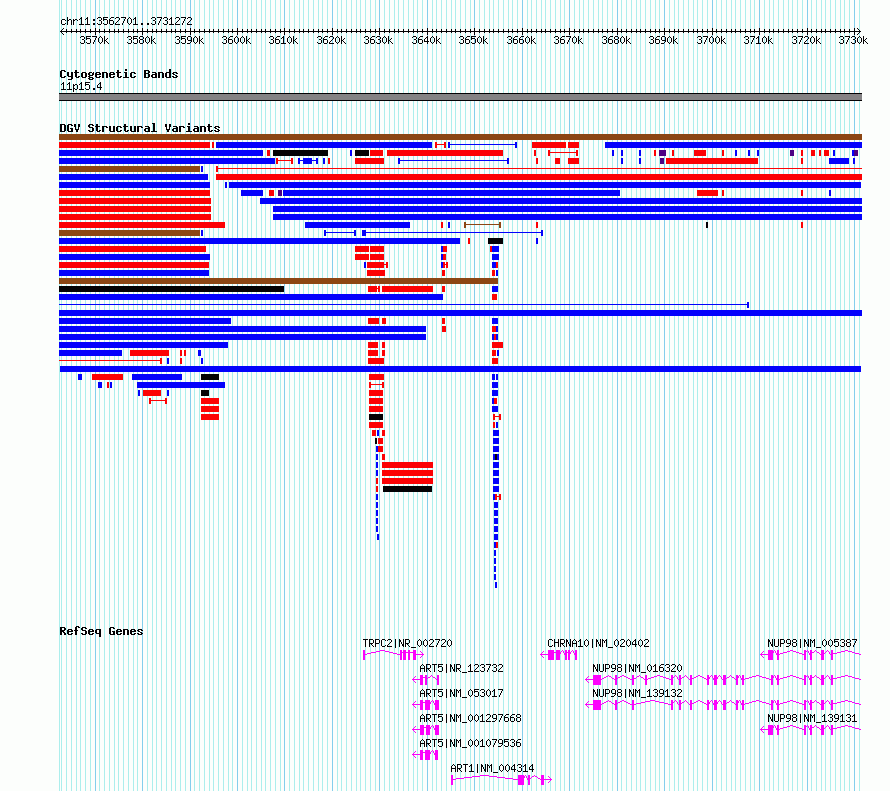Open the ART5|NM_001297668 transcript

click(x=470, y=718)
